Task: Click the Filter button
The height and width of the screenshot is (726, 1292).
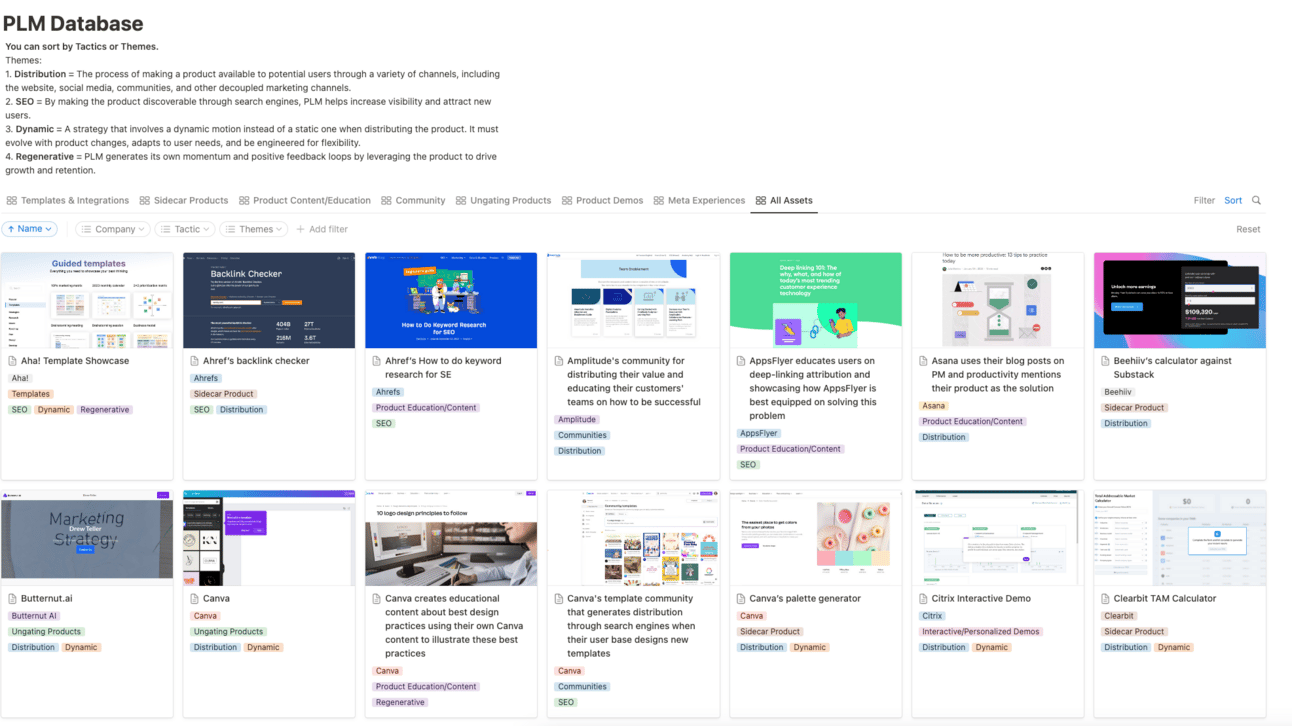Action: (1204, 200)
